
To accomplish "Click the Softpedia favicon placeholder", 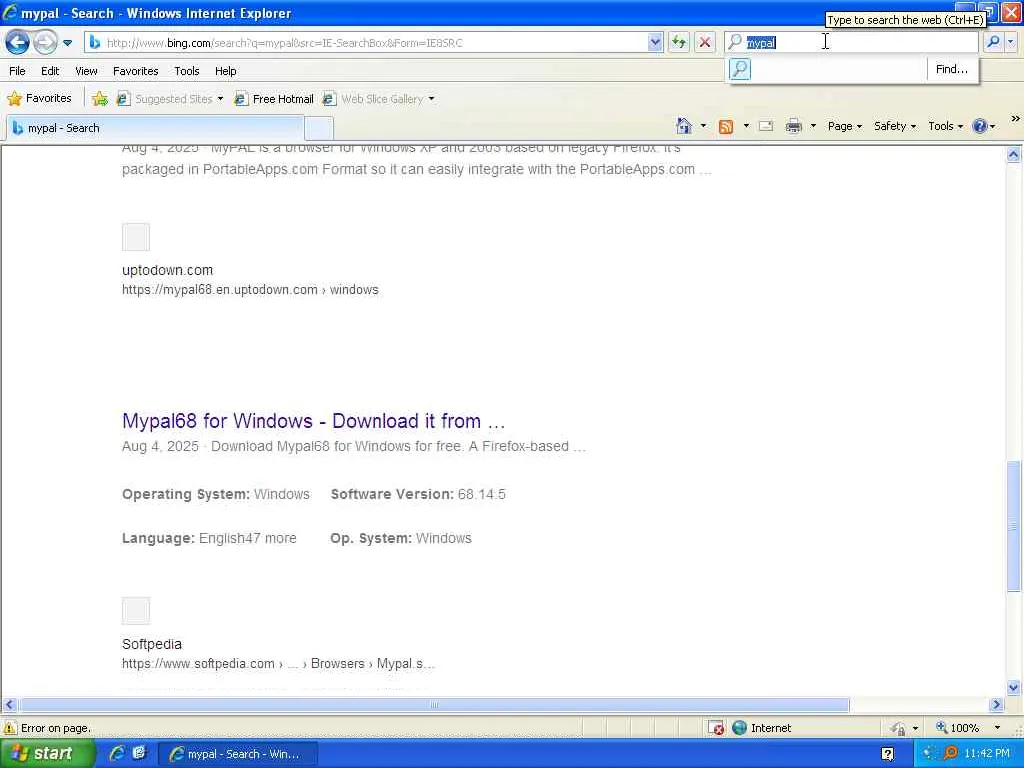I will pyautogui.click(x=136, y=611).
